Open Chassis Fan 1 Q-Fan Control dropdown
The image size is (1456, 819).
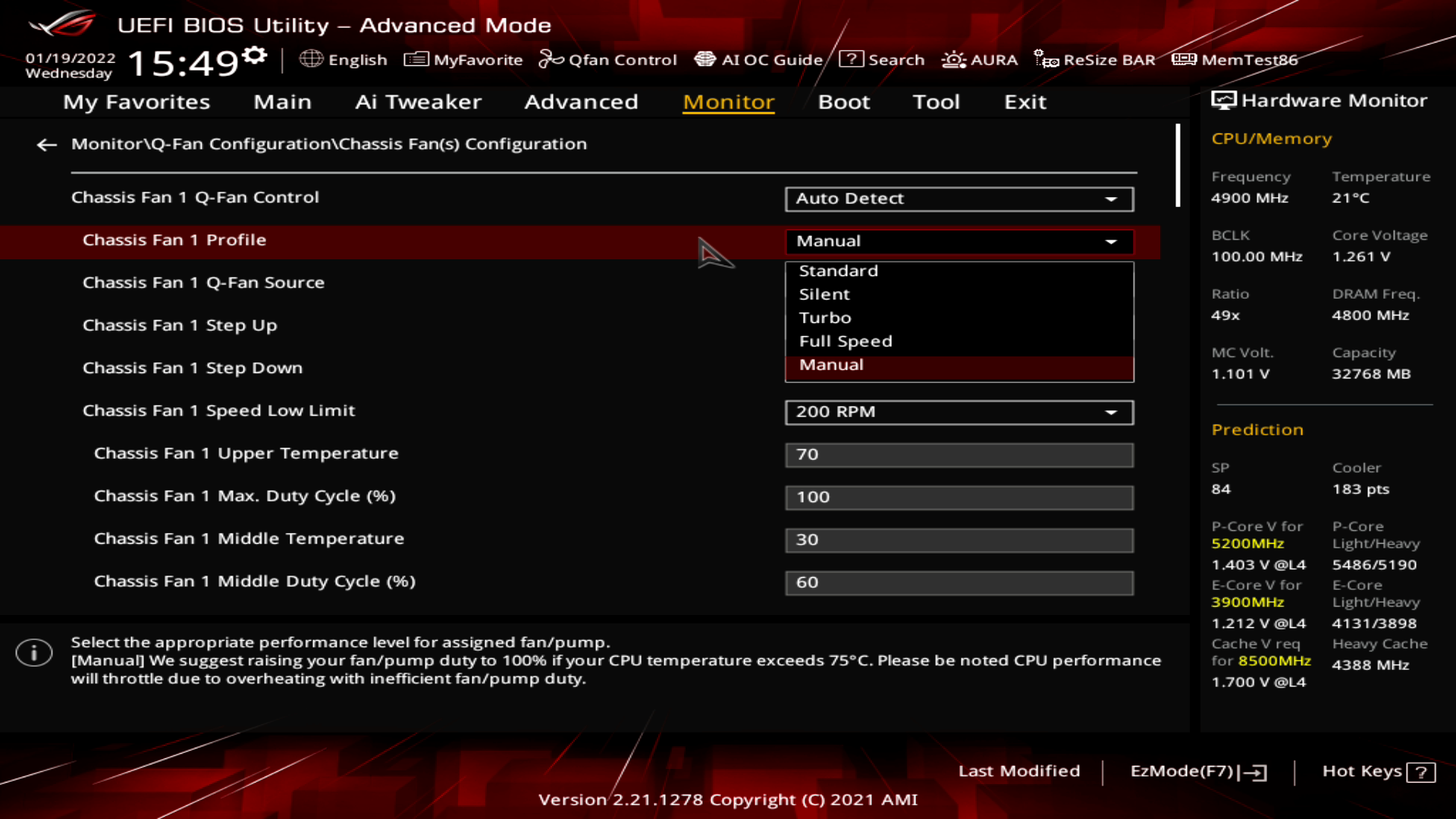(x=959, y=199)
